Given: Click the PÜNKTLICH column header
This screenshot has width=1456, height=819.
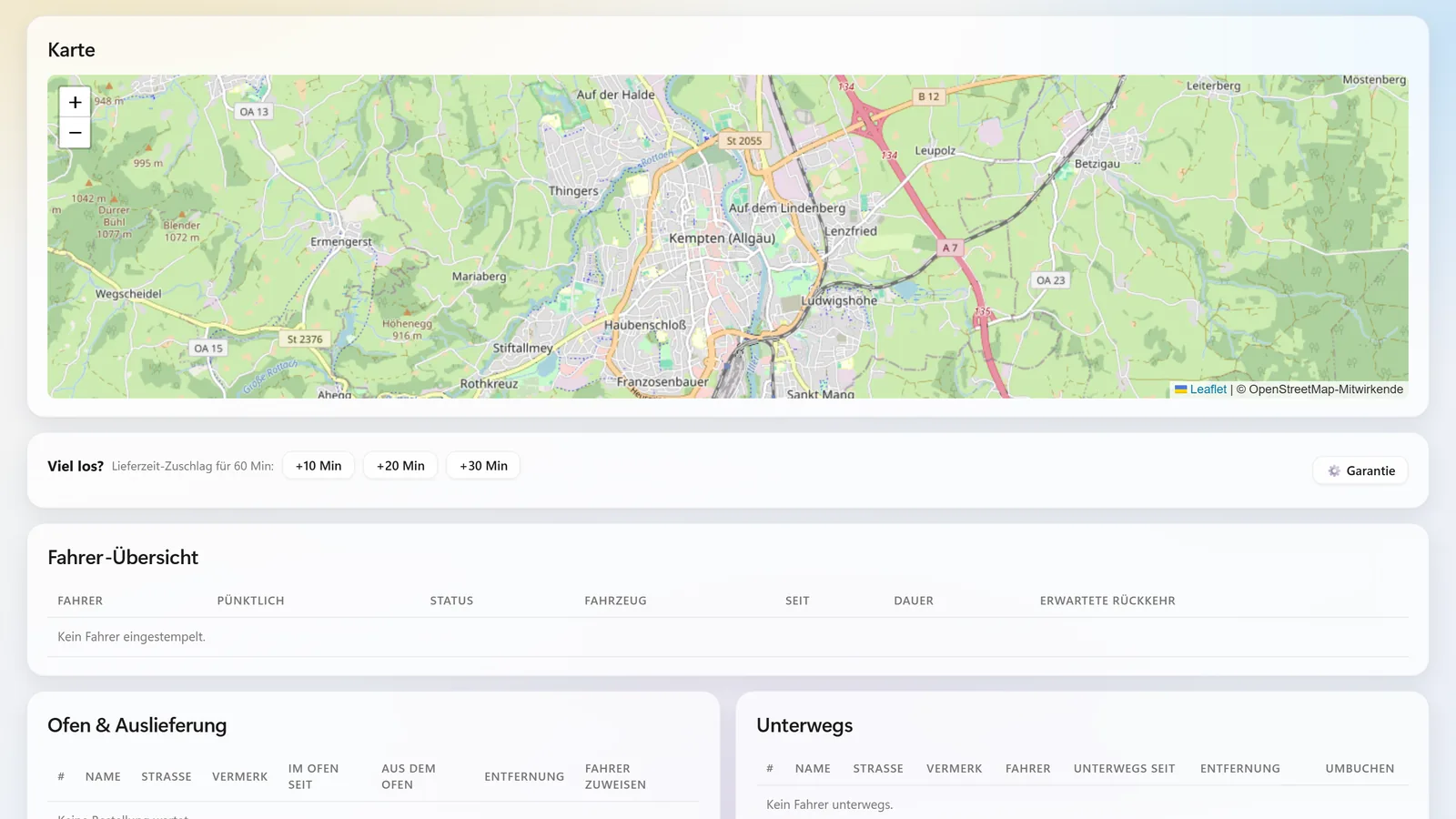Looking at the screenshot, I should (x=250, y=601).
